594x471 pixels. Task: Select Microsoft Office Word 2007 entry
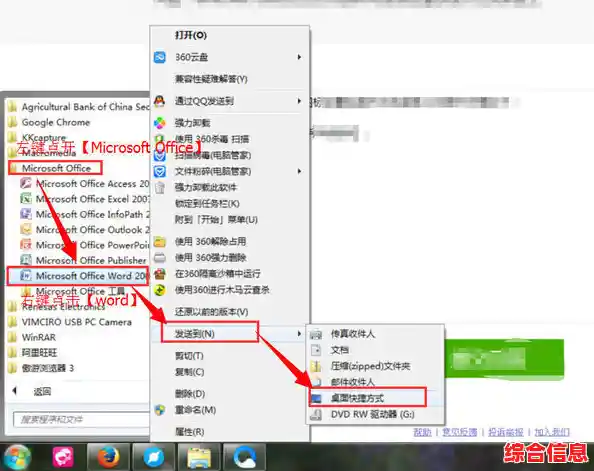[x=78, y=276]
